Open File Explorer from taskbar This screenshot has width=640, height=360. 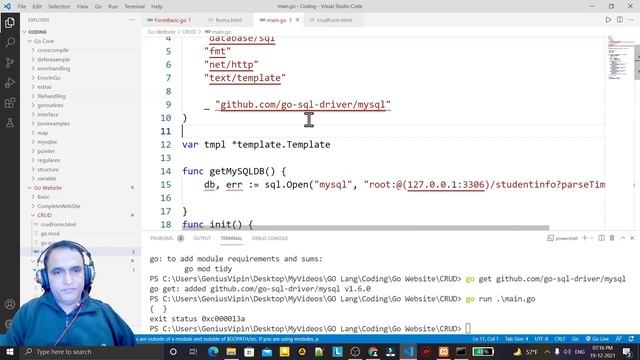[x=231, y=351]
